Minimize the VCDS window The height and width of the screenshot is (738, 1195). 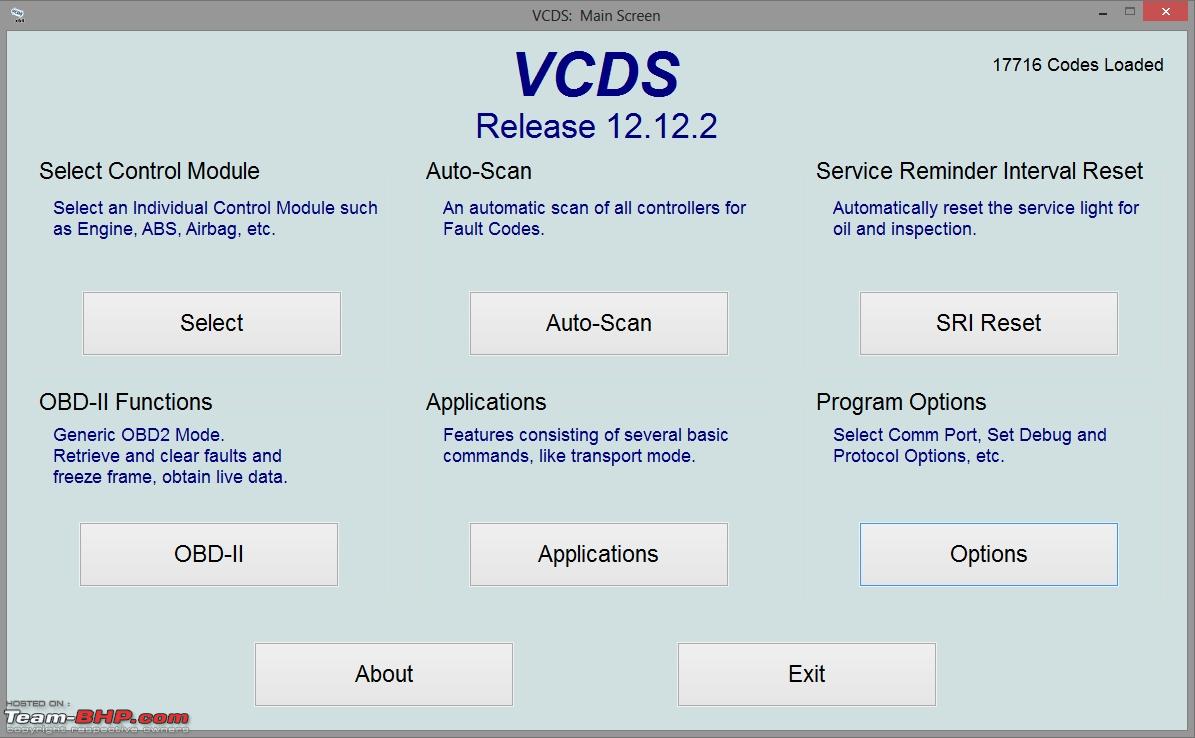(1103, 13)
